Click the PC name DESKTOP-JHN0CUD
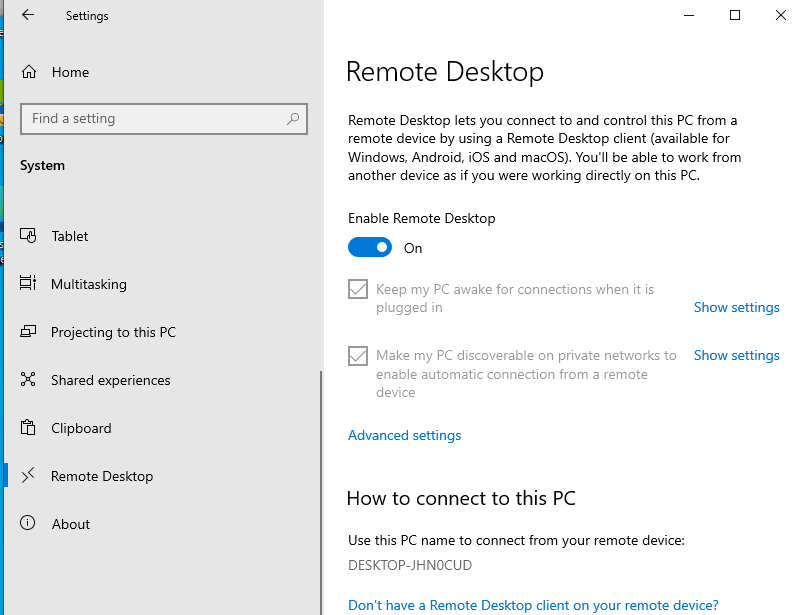The height and width of the screenshot is (615, 797). coord(410,565)
